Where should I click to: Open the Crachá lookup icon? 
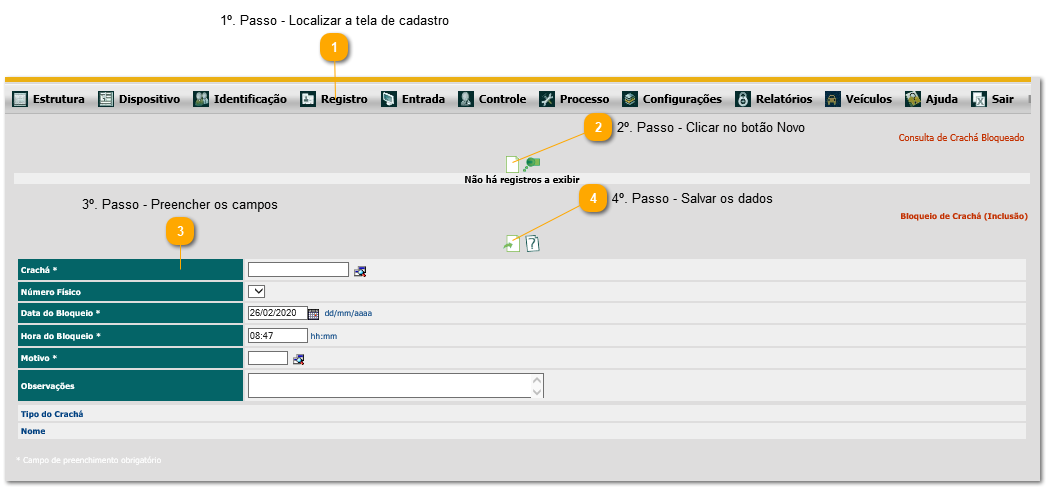coord(360,270)
